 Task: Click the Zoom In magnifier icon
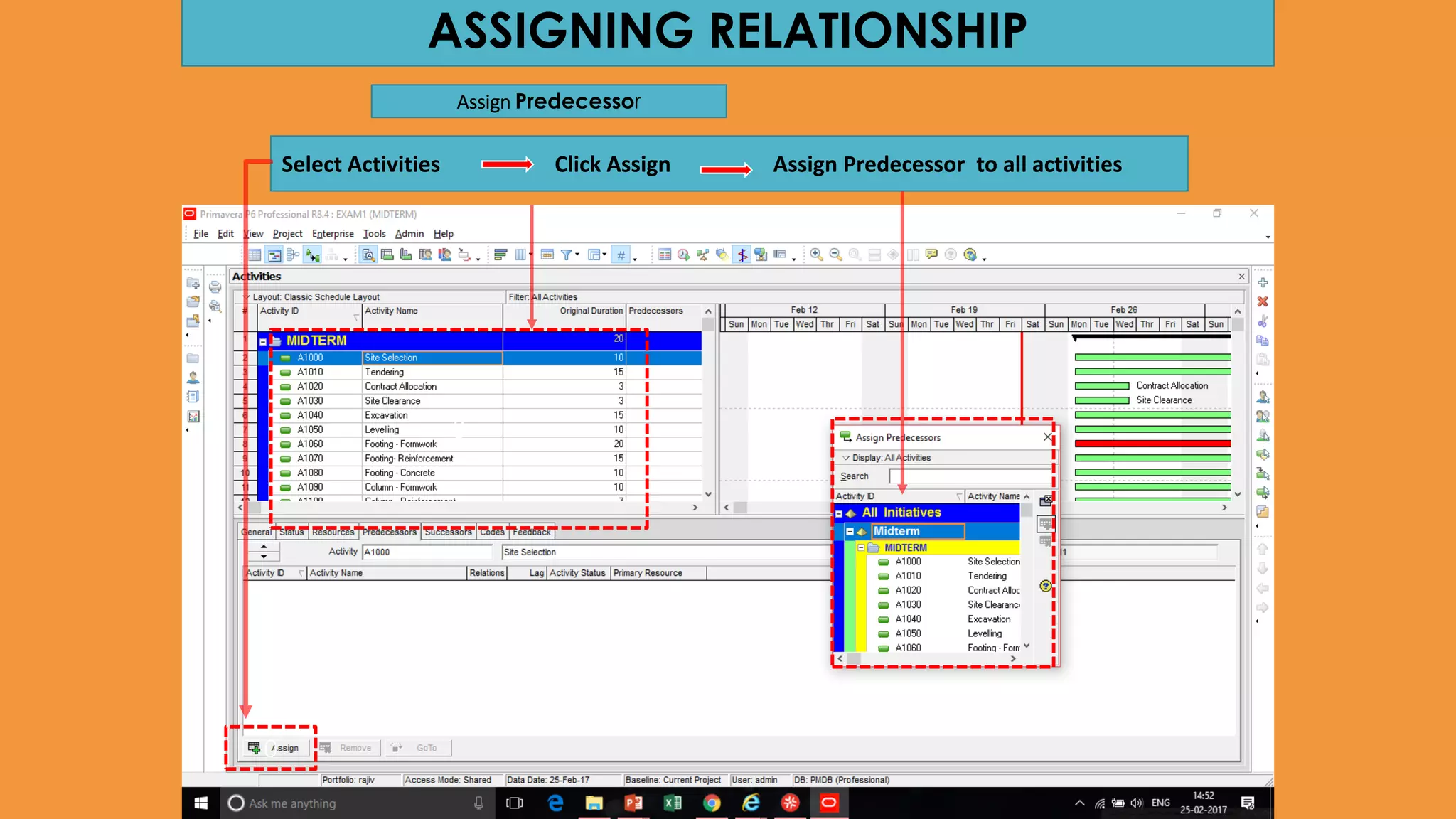tap(816, 255)
